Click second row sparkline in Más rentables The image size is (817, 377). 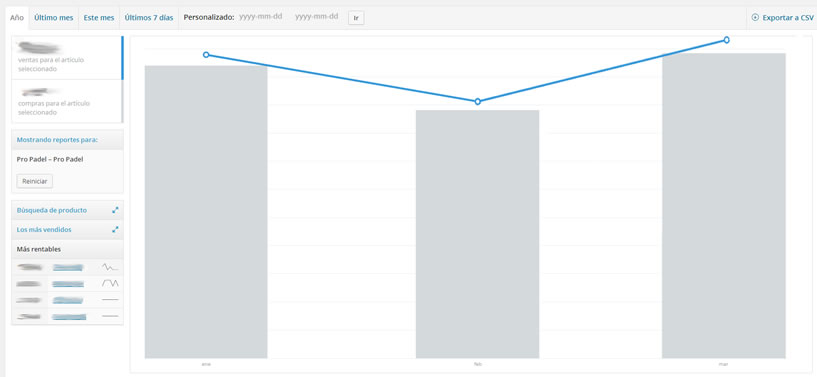(110, 283)
